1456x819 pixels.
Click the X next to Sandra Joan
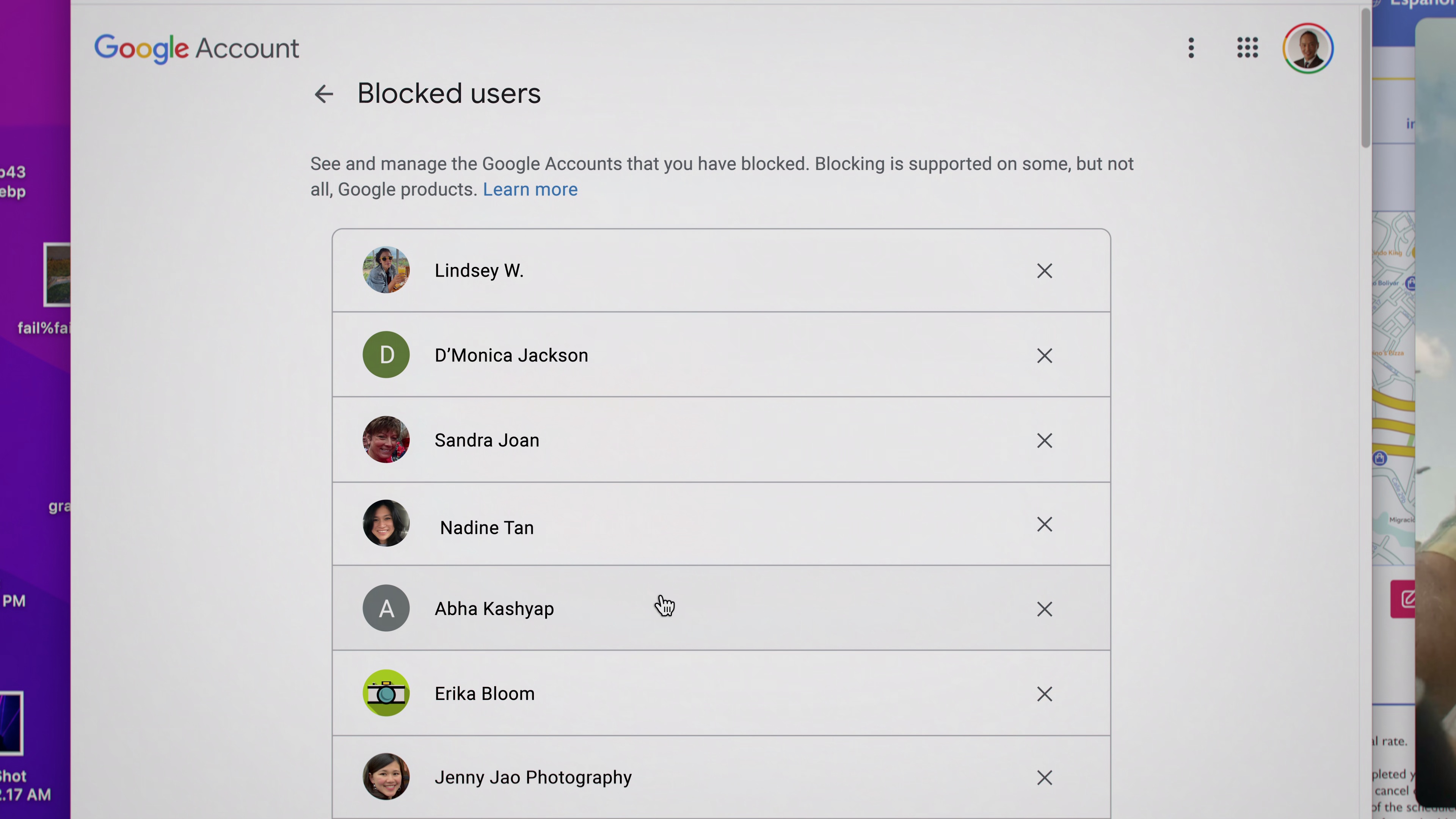pos(1044,440)
